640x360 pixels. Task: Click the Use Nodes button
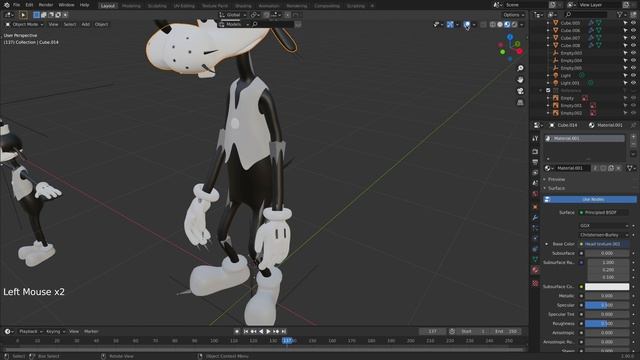point(590,199)
